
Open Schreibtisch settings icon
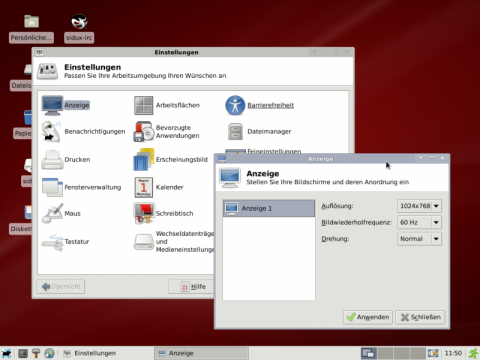(x=144, y=213)
